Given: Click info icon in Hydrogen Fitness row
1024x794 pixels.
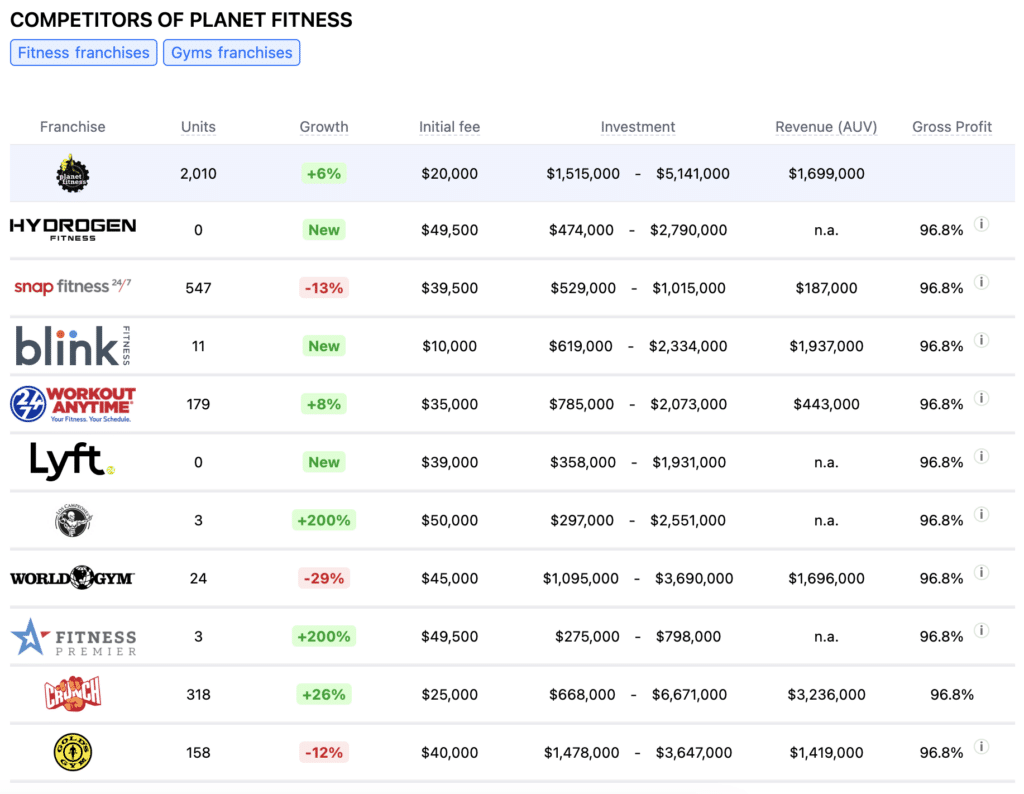Looking at the screenshot, I should [981, 224].
